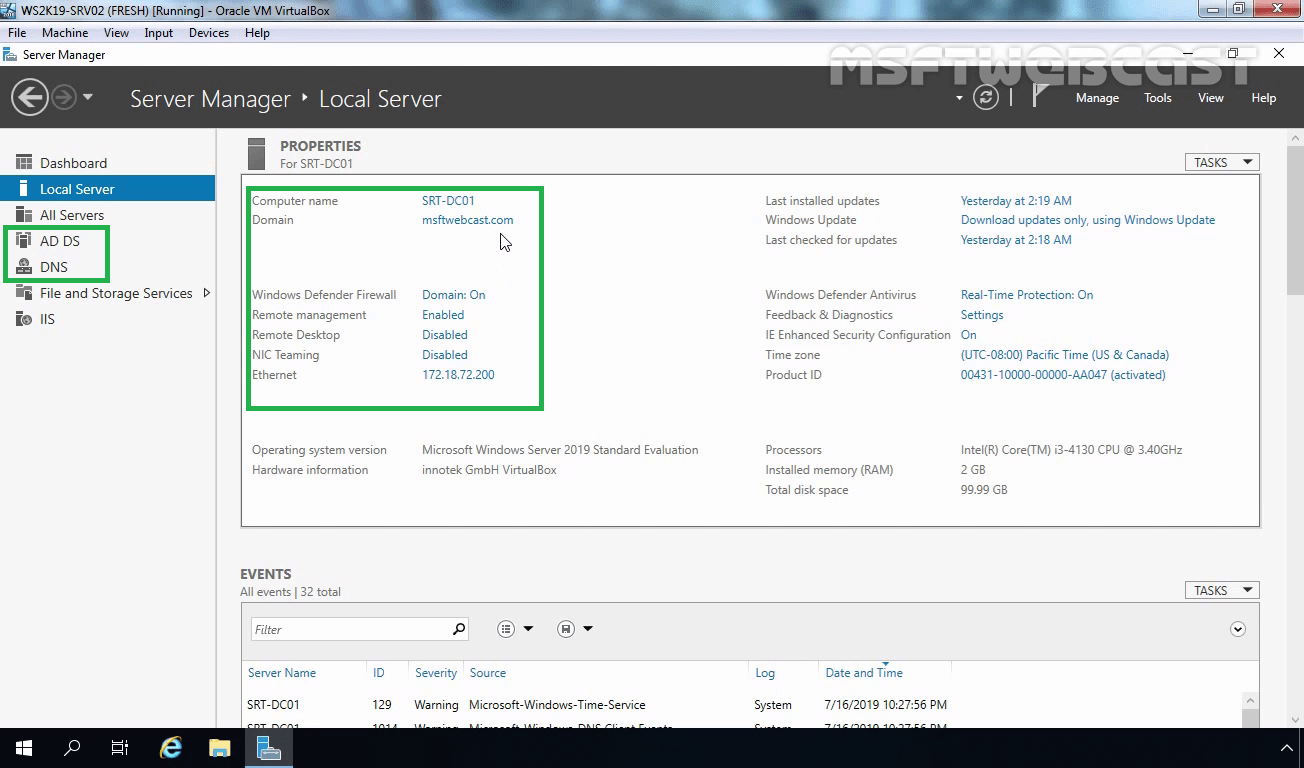Click the IIS role icon

pos(24,318)
